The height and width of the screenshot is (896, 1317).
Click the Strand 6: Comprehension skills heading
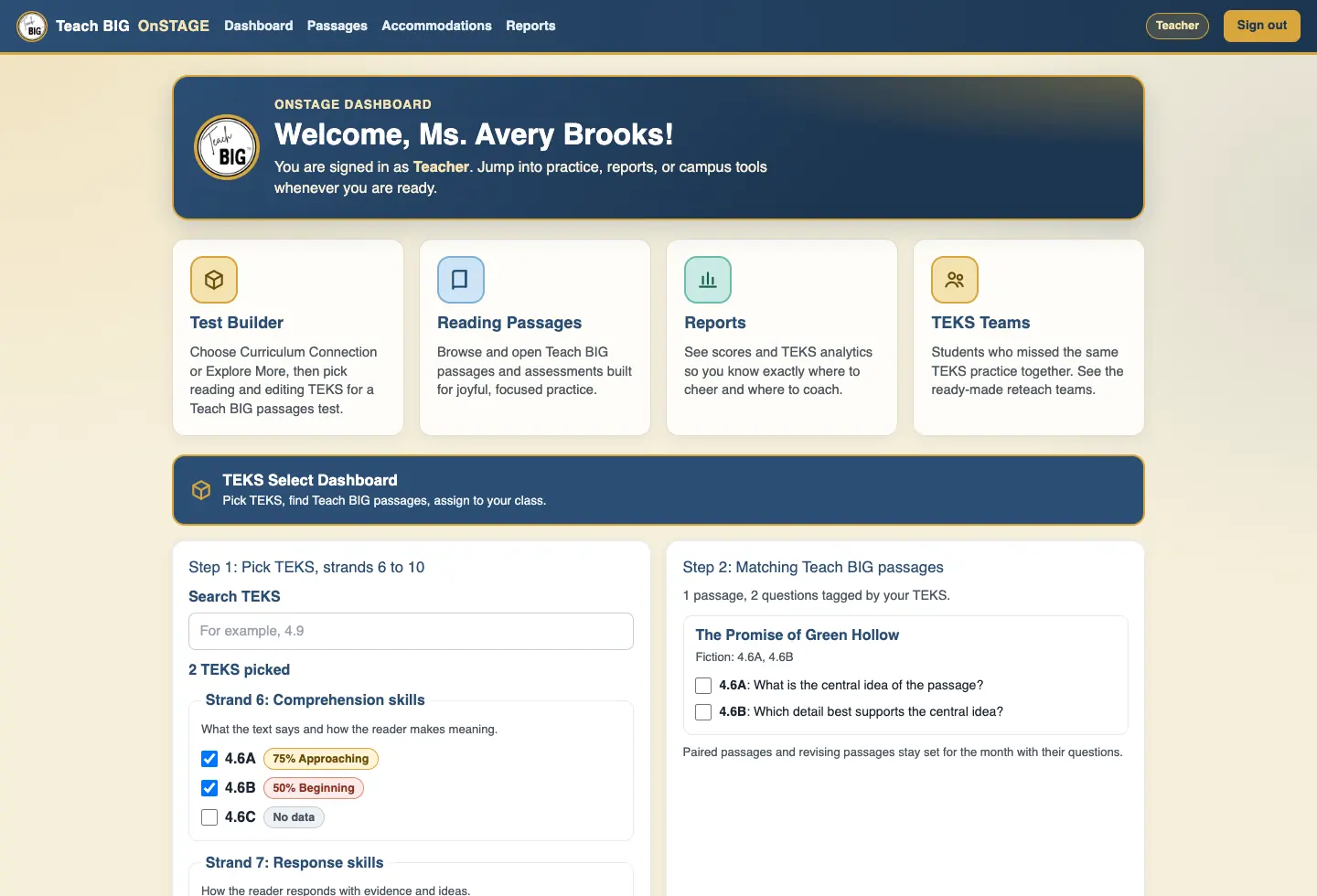click(x=316, y=699)
